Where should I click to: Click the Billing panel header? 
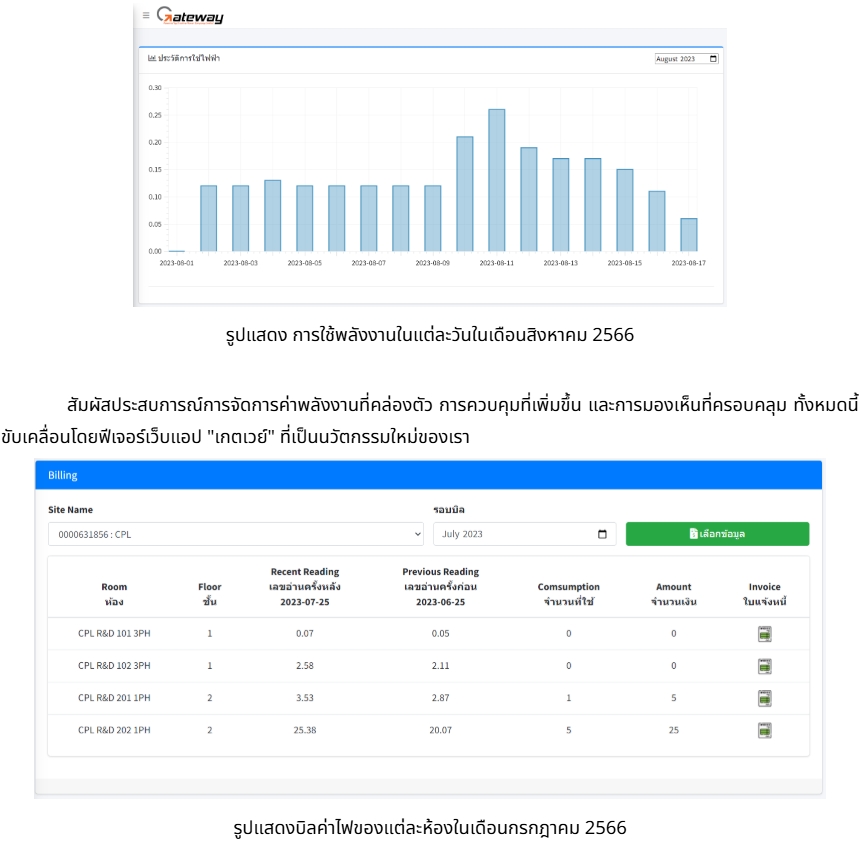click(x=428, y=475)
